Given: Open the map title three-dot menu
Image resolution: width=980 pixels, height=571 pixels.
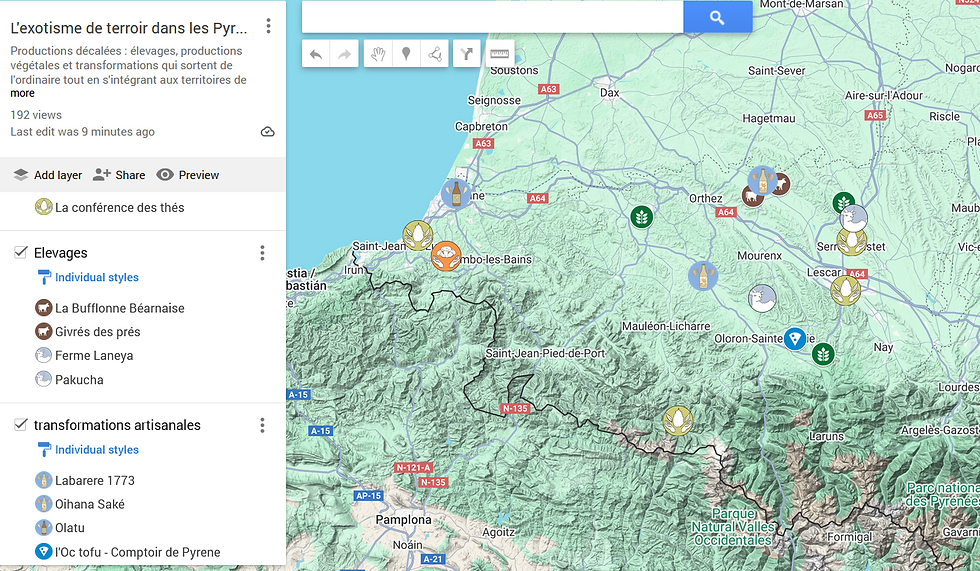Looking at the screenshot, I should click(x=268, y=26).
